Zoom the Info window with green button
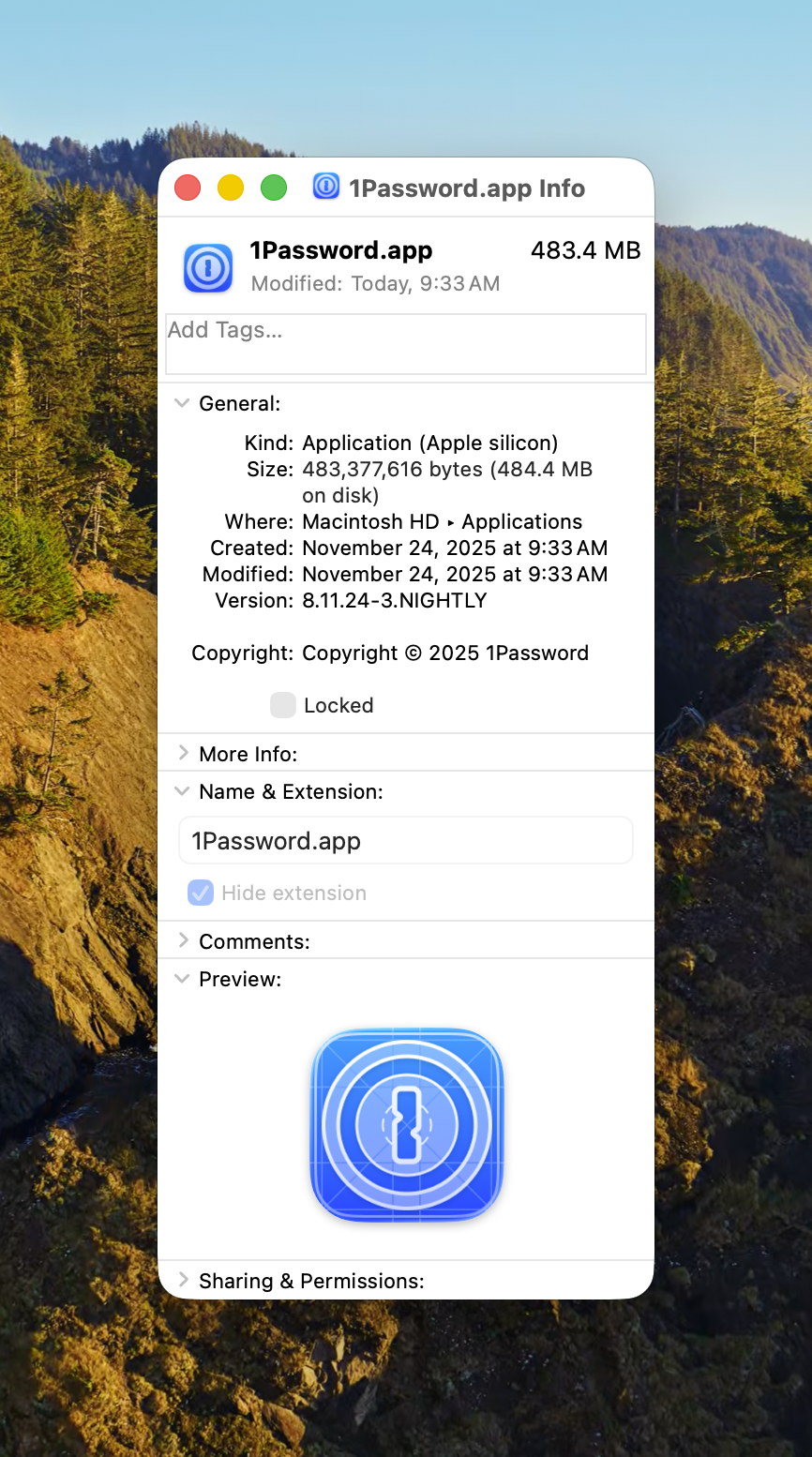The width and height of the screenshot is (812, 1457). point(274,188)
